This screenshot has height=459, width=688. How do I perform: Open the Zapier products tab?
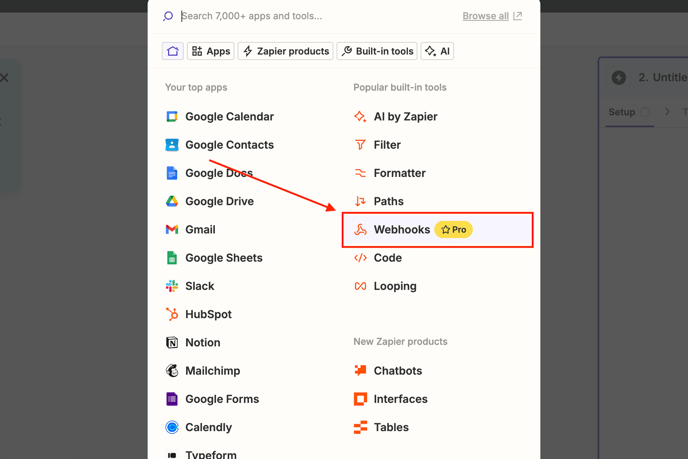(286, 51)
